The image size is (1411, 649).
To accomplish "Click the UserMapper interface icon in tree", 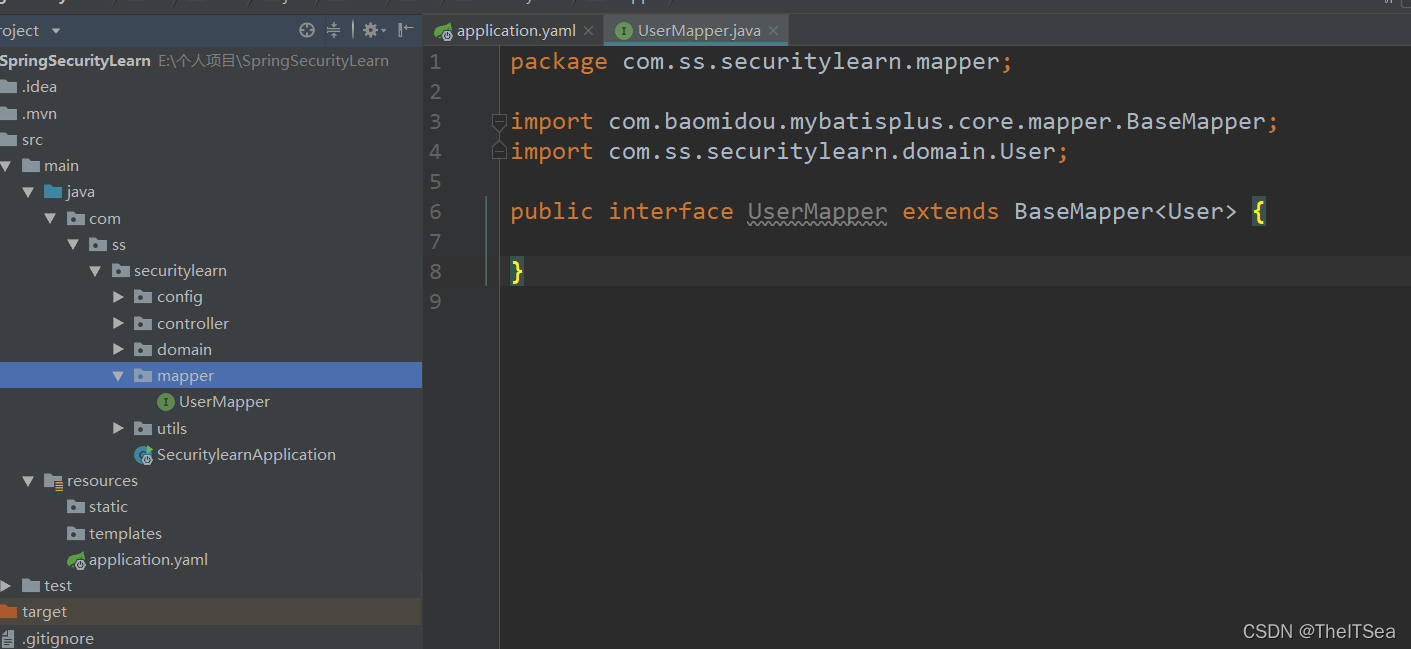I will pos(166,402).
